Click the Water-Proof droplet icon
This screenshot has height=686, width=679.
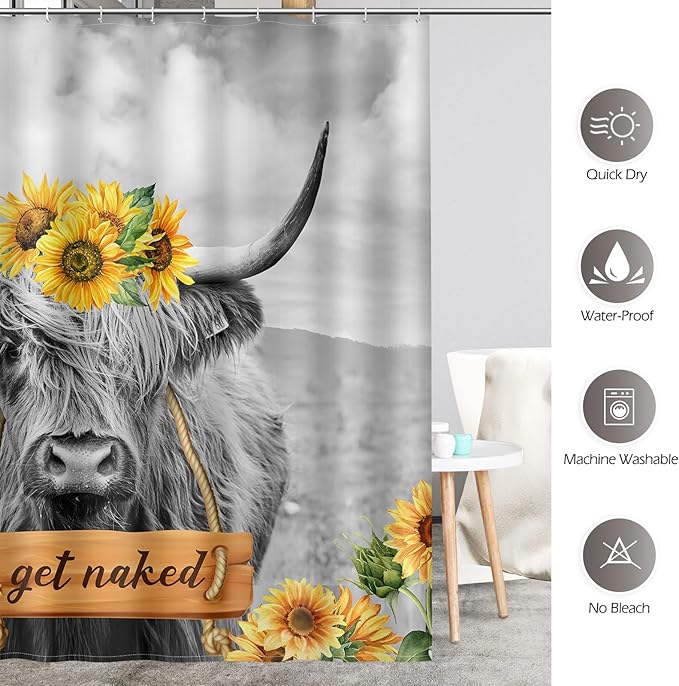tap(616, 266)
